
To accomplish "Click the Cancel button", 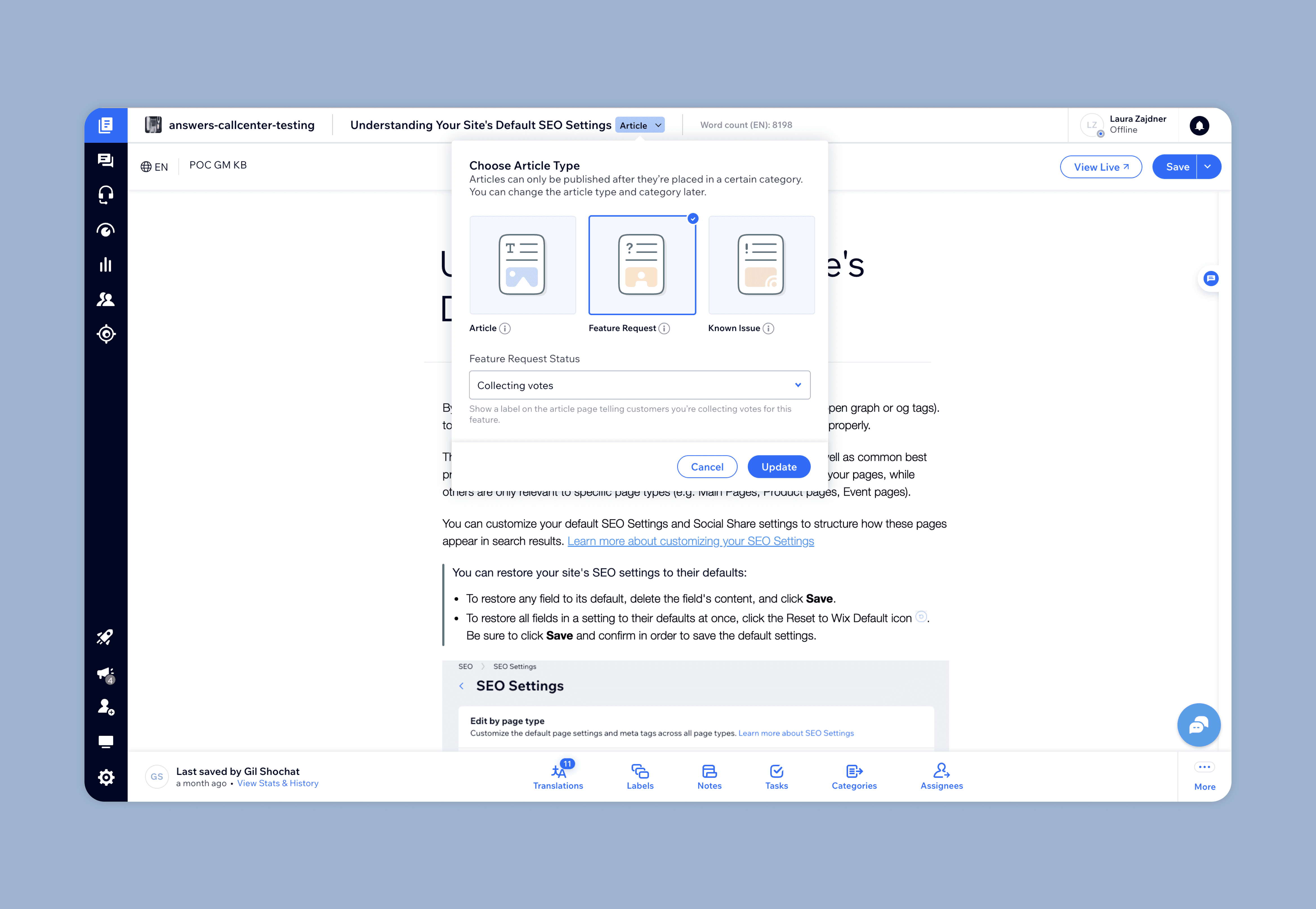I will [x=707, y=467].
